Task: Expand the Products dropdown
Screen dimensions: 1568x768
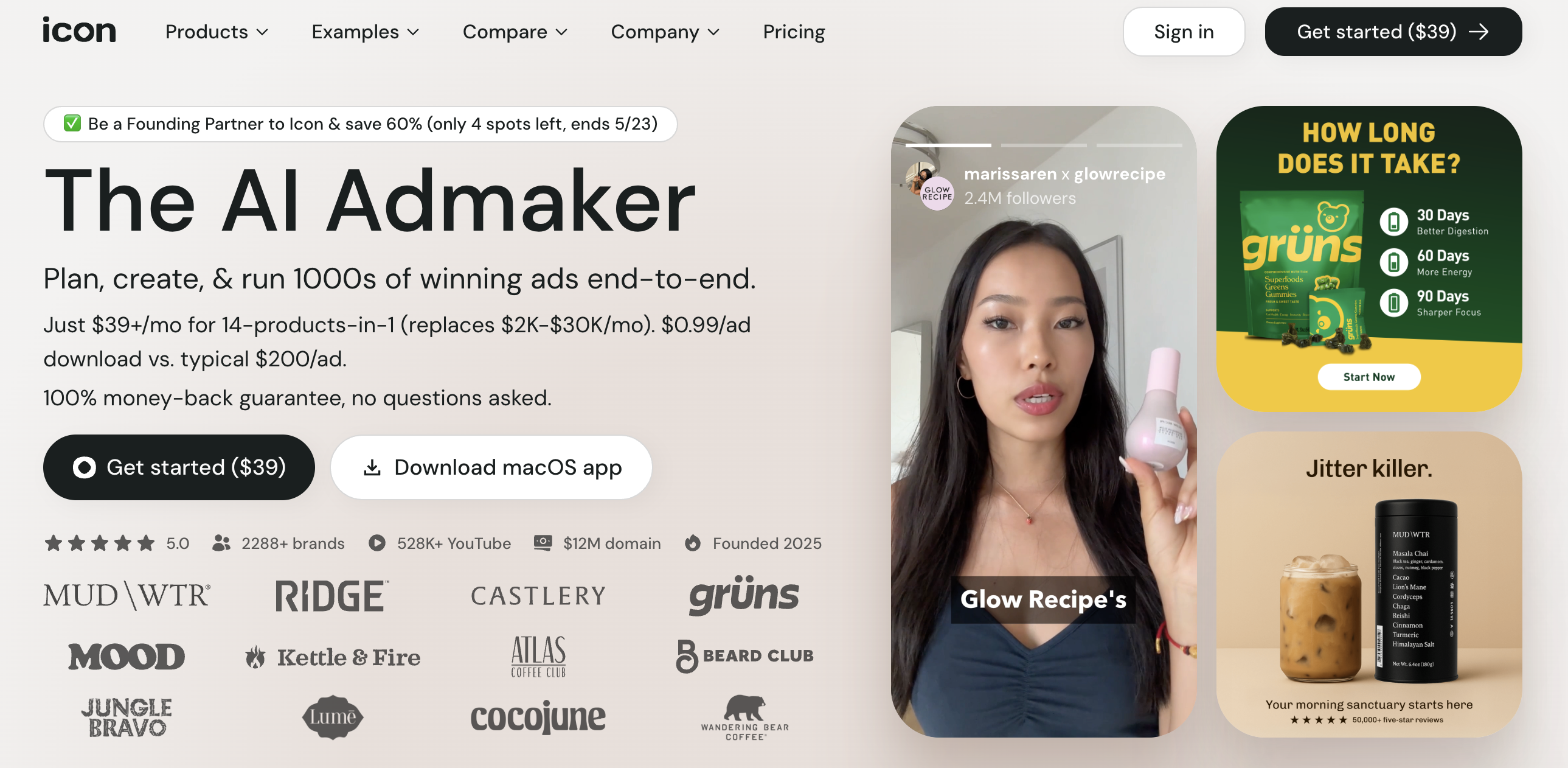Action: point(217,32)
